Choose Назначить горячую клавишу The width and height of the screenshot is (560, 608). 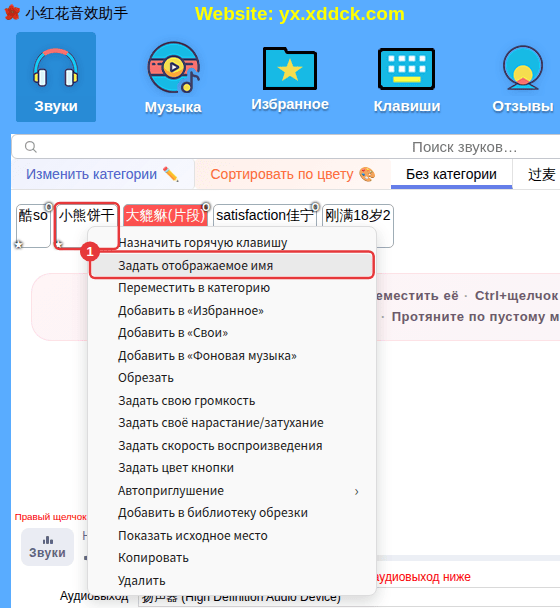(x=232, y=243)
